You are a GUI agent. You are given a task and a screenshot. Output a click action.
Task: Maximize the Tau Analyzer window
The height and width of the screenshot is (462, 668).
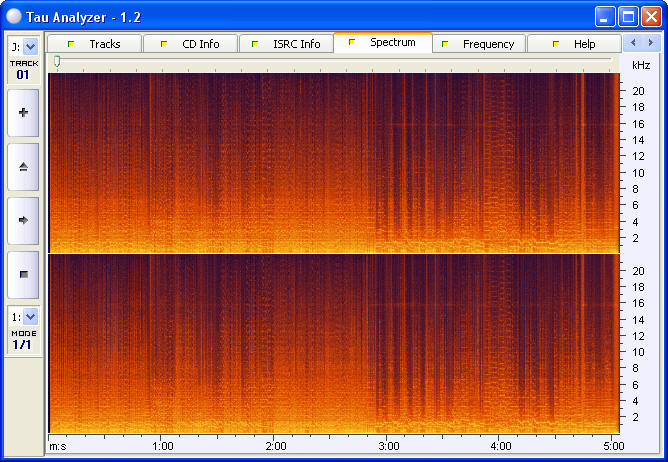(x=628, y=16)
